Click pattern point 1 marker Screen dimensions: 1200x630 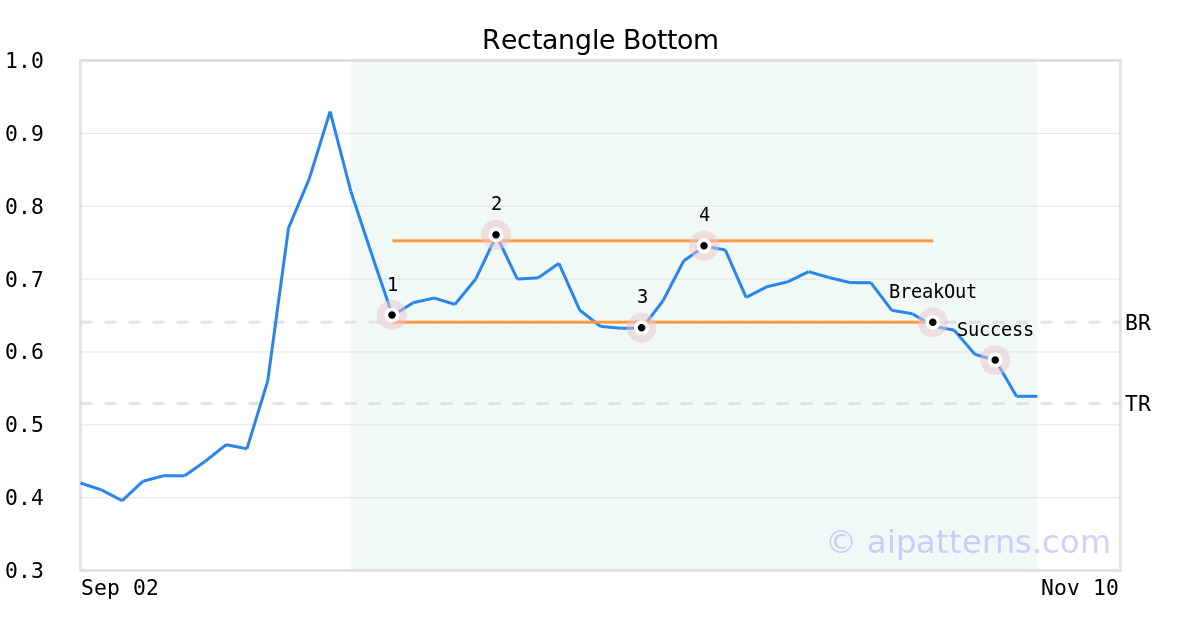pyautogui.click(x=392, y=315)
